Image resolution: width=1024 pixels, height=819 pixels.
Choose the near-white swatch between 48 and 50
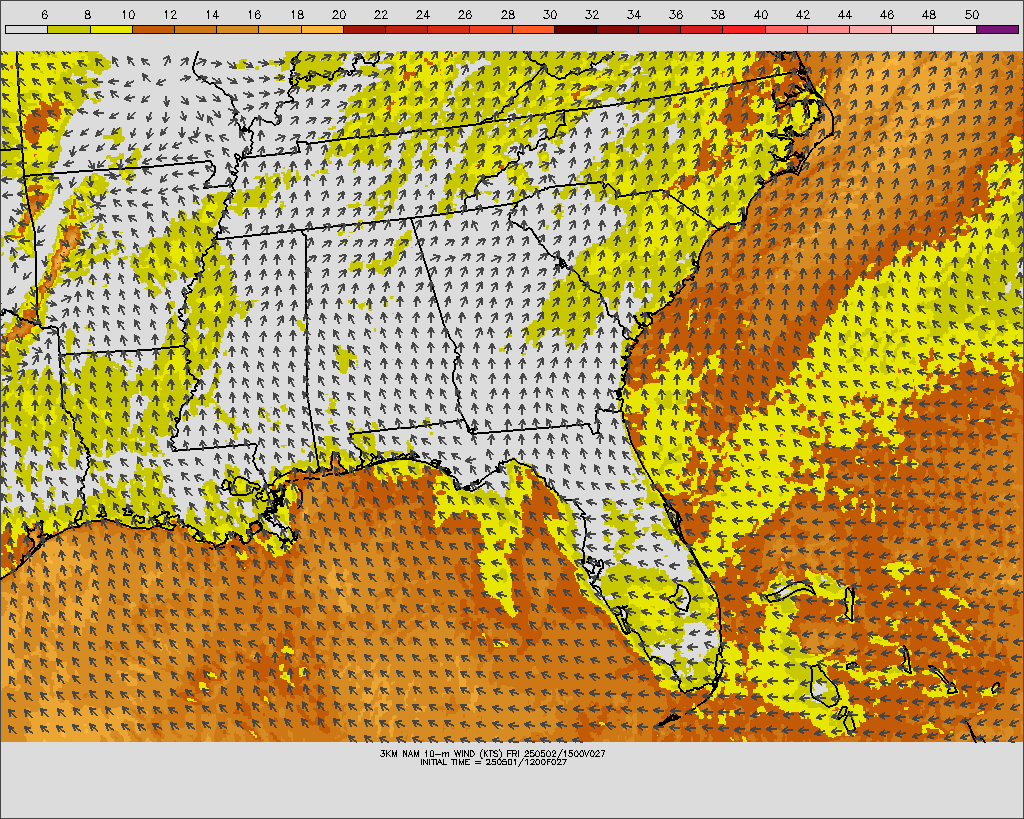tap(955, 29)
